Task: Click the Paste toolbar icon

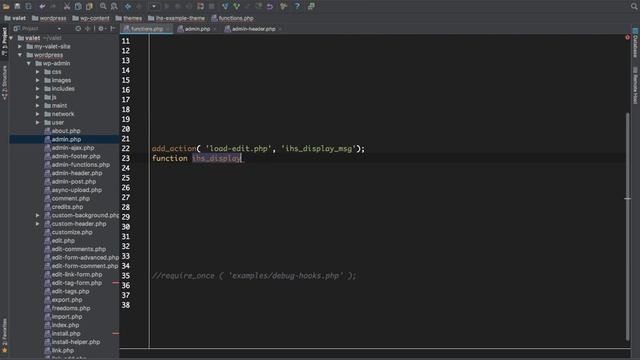Action: click(89, 6)
